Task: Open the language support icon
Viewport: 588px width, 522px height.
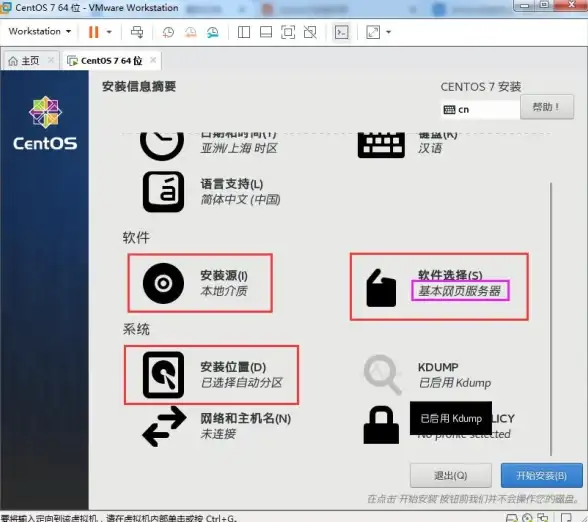Action: pos(163,192)
